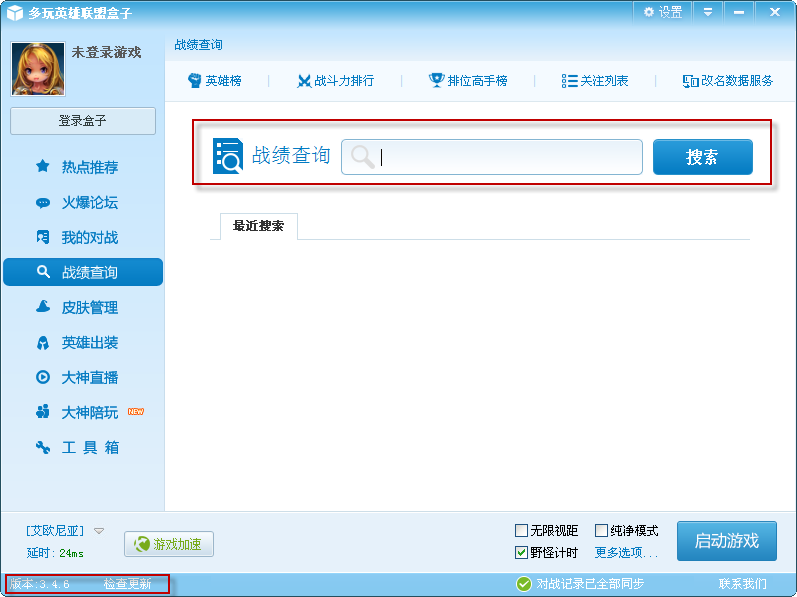Click the 战斗力排行 crossed swords icon

[304, 81]
